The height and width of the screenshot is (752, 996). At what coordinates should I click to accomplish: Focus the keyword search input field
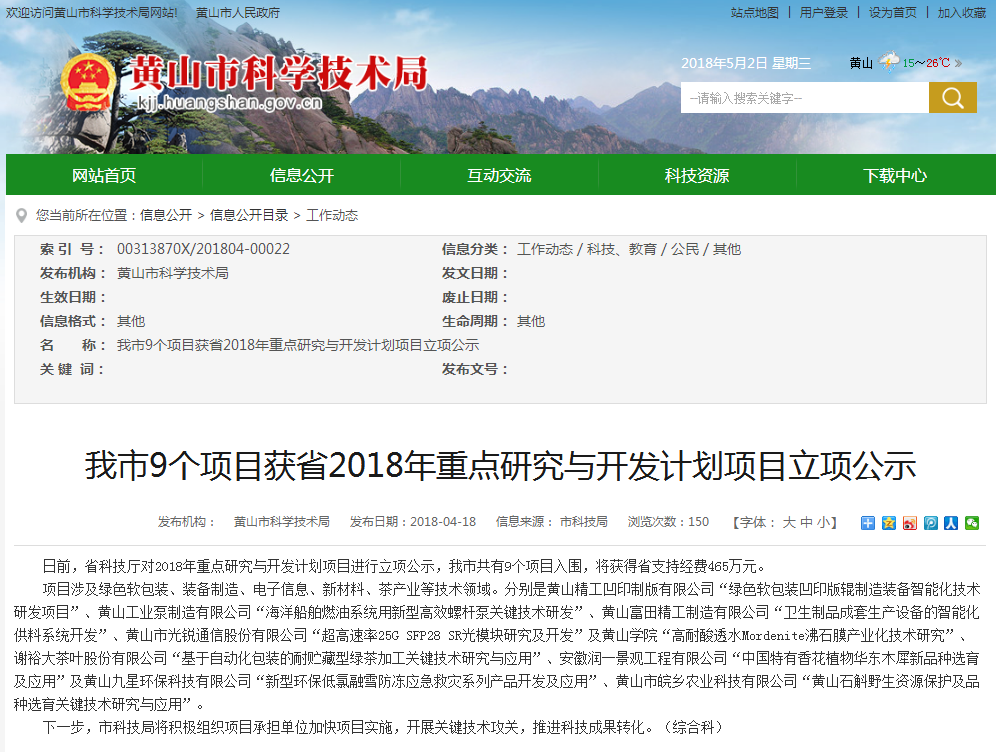(x=804, y=98)
